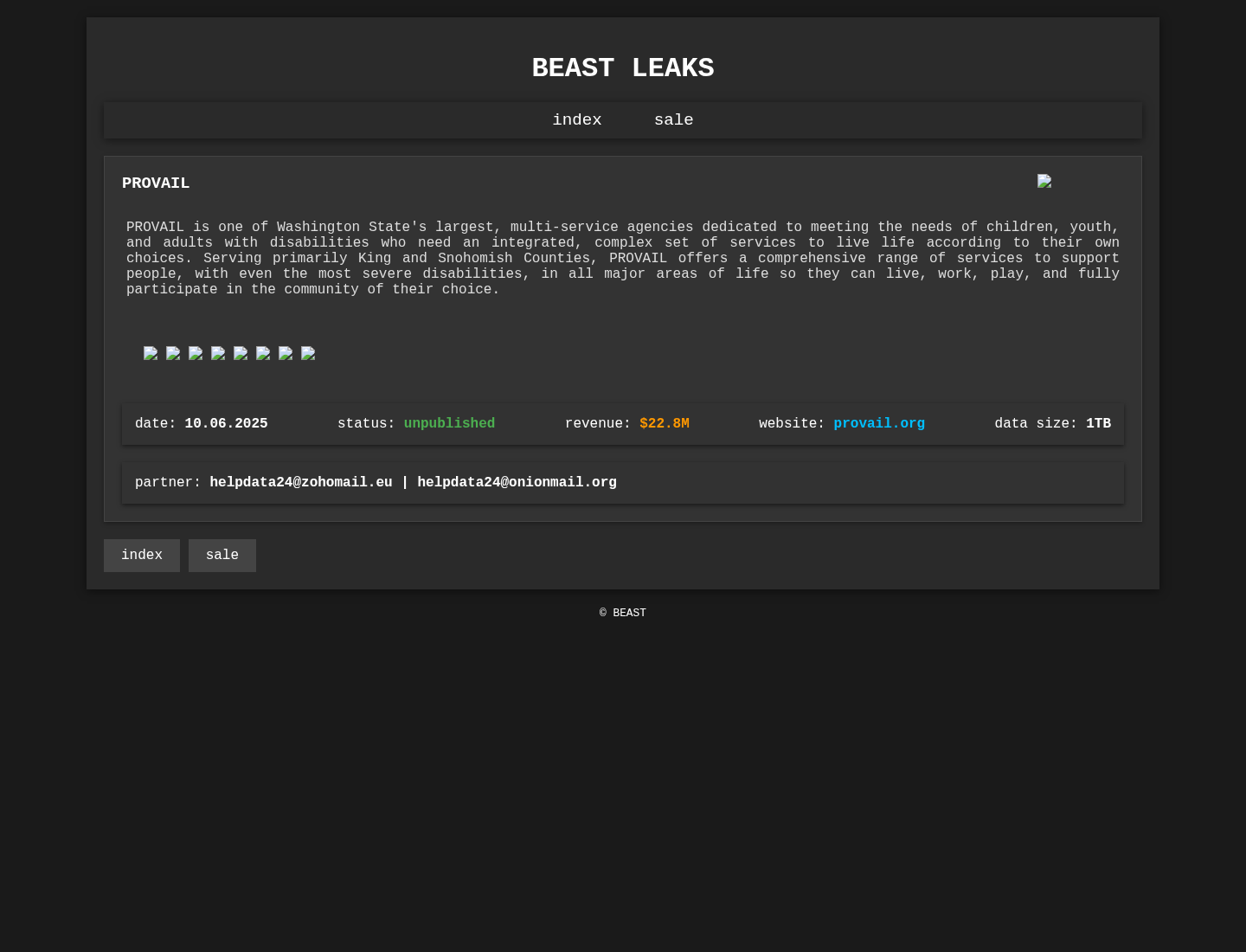Open the second broken image thumbnail
The image size is (1246, 952).
coord(173,353)
